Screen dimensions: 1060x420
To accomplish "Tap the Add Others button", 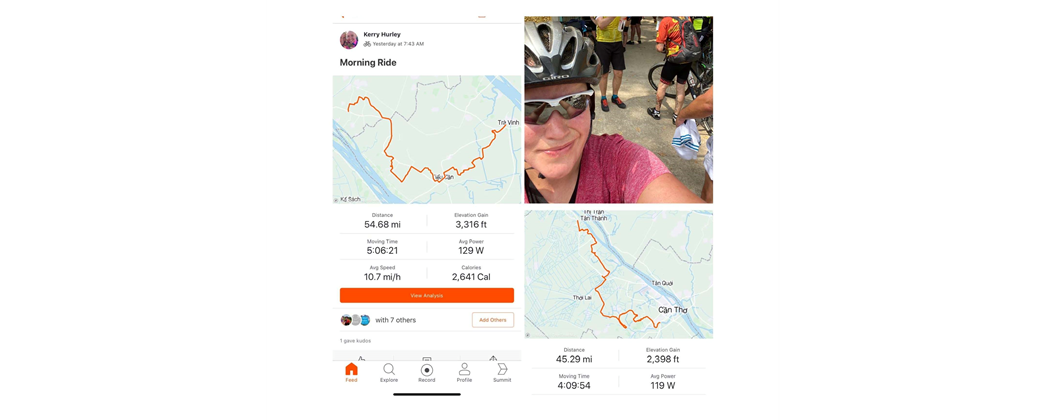I will coord(493,320).
